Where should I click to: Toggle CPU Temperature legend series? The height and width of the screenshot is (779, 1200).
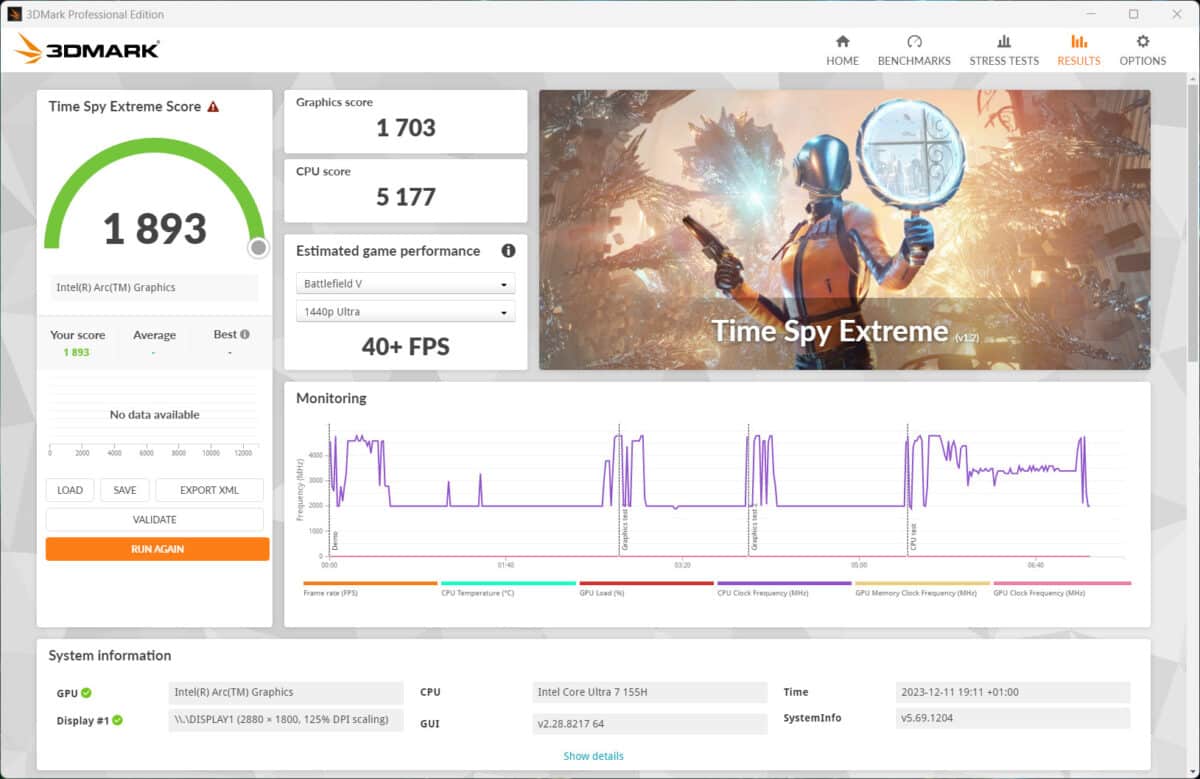tap(508, 589)
